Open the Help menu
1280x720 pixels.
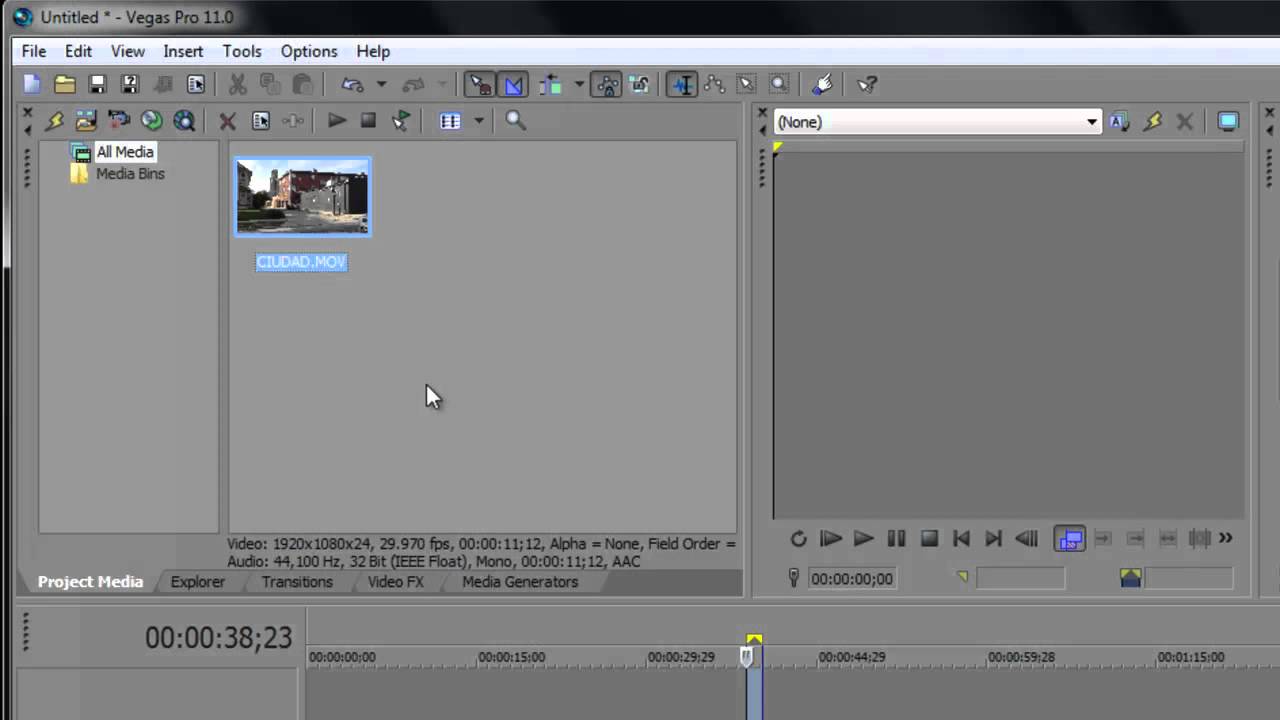tap(373, 51)
